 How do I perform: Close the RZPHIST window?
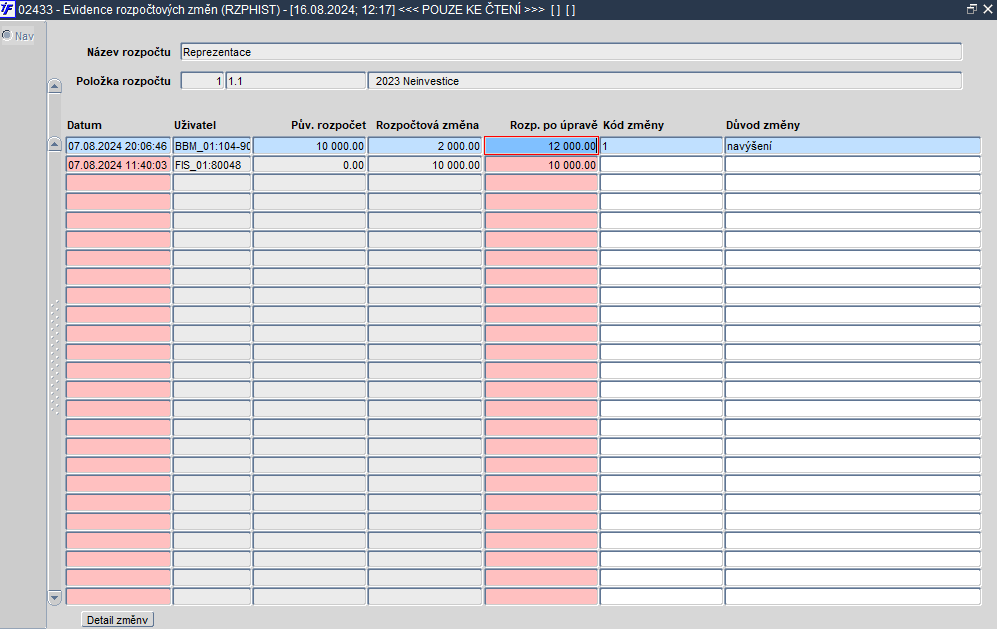tap(987, 9)
